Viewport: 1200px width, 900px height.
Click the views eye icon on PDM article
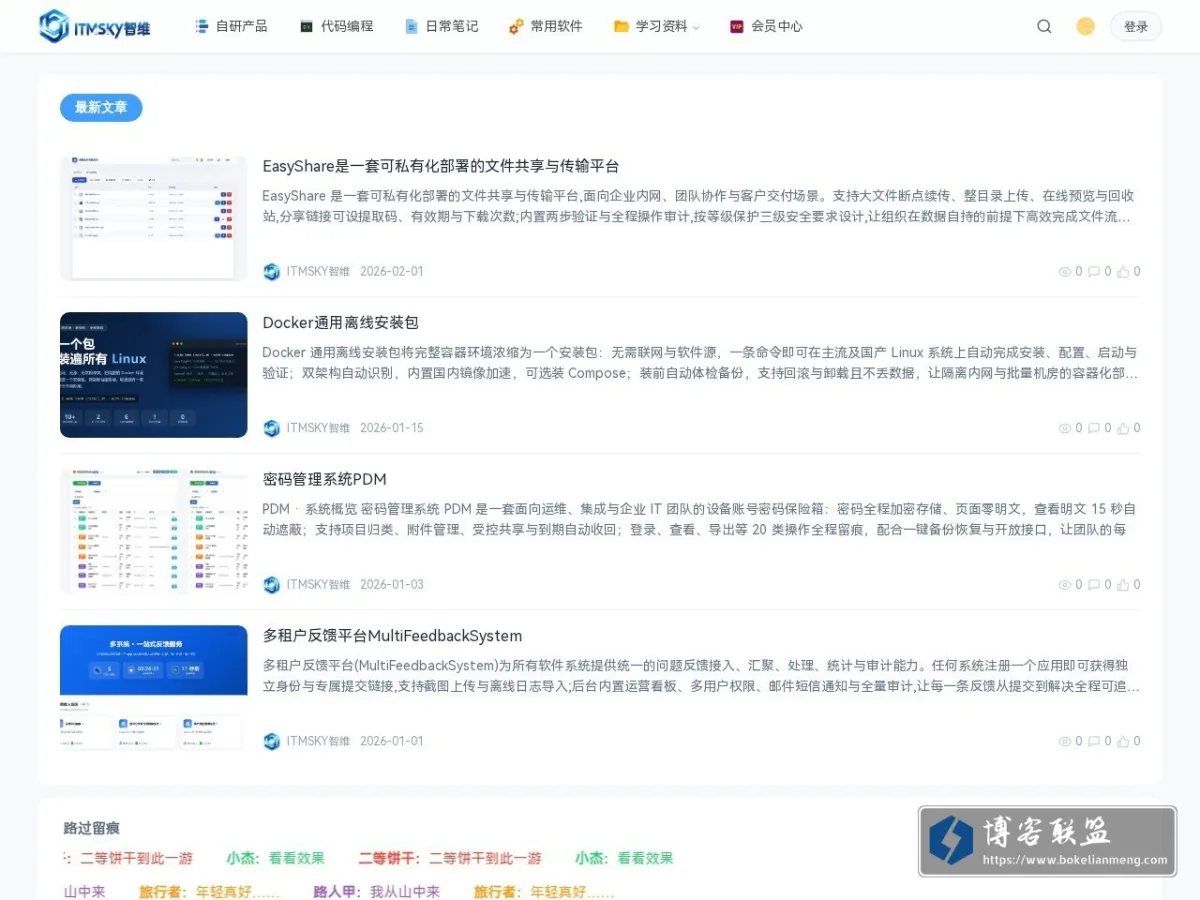1065,585
